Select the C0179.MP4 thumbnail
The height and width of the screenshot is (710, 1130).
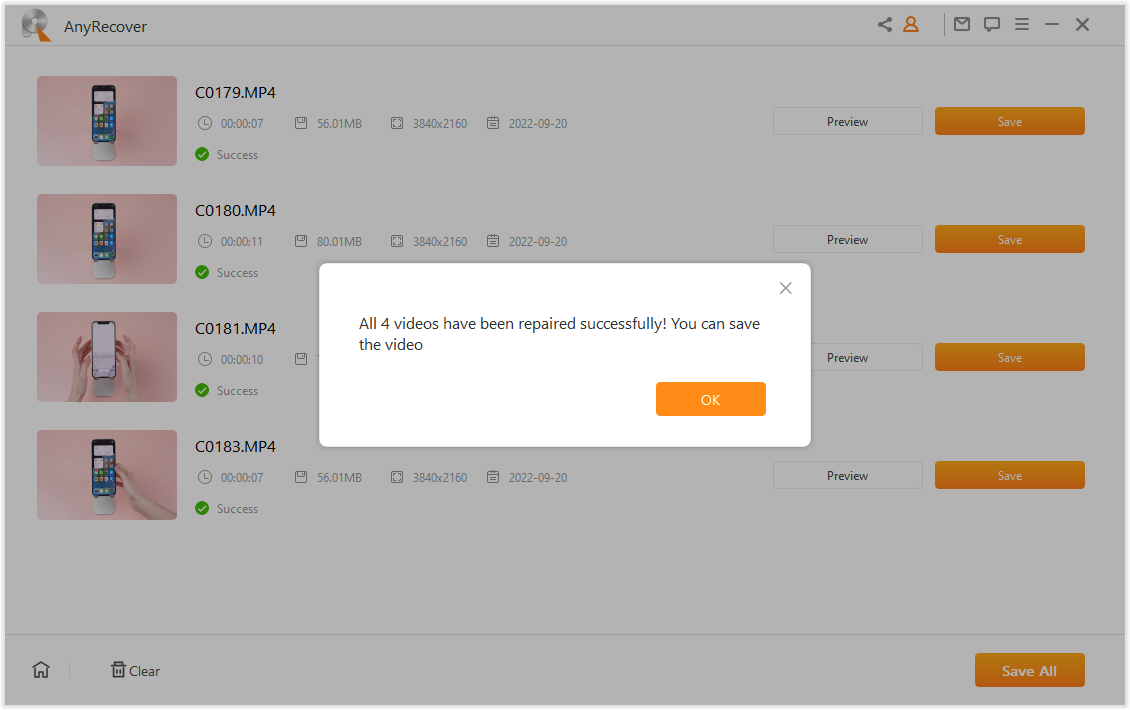[107, 121]
